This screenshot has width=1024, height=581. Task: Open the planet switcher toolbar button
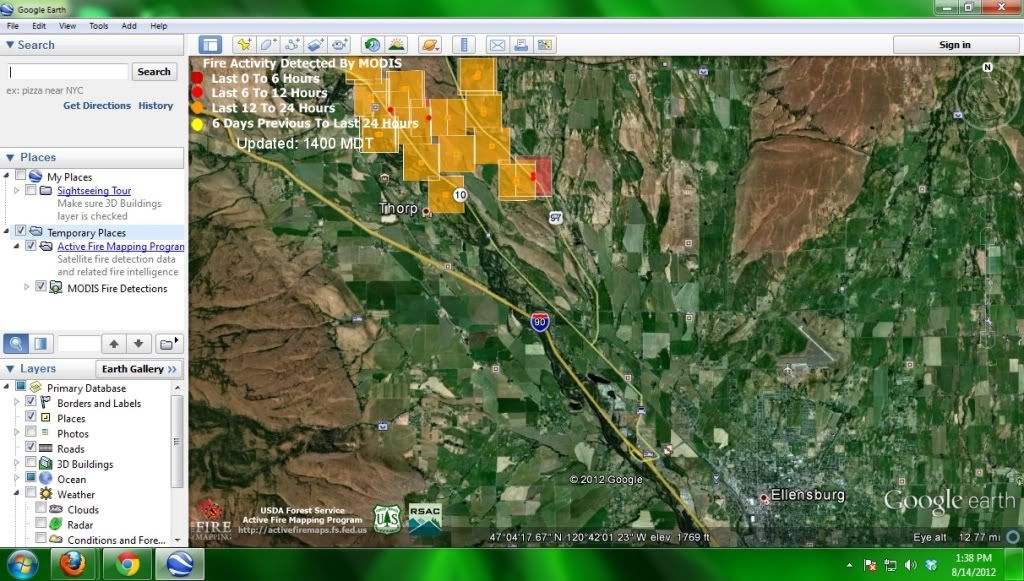pyautogui.click(x=430, y=44)
